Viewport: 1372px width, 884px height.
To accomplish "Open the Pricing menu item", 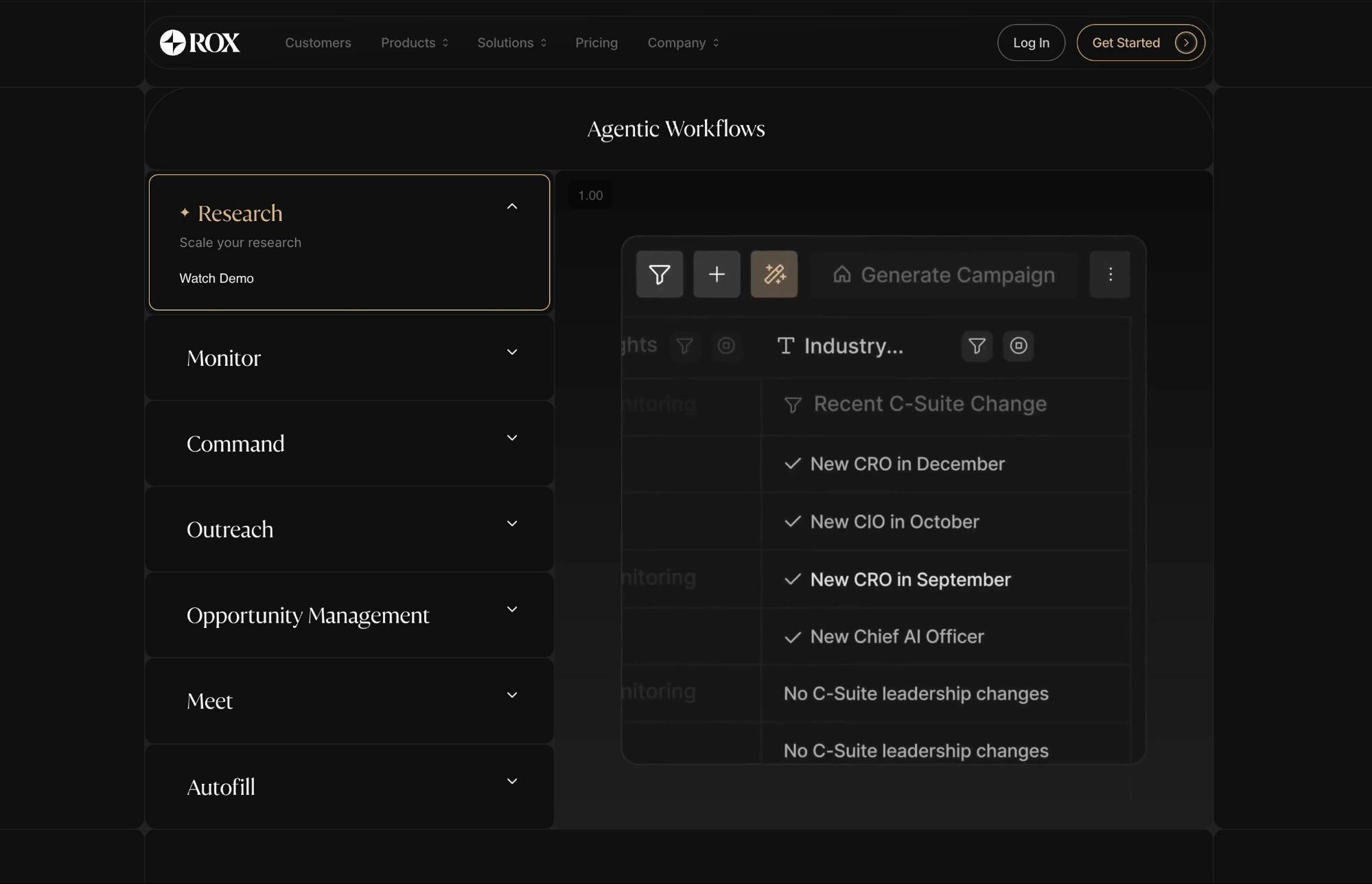I will (596, 43).
